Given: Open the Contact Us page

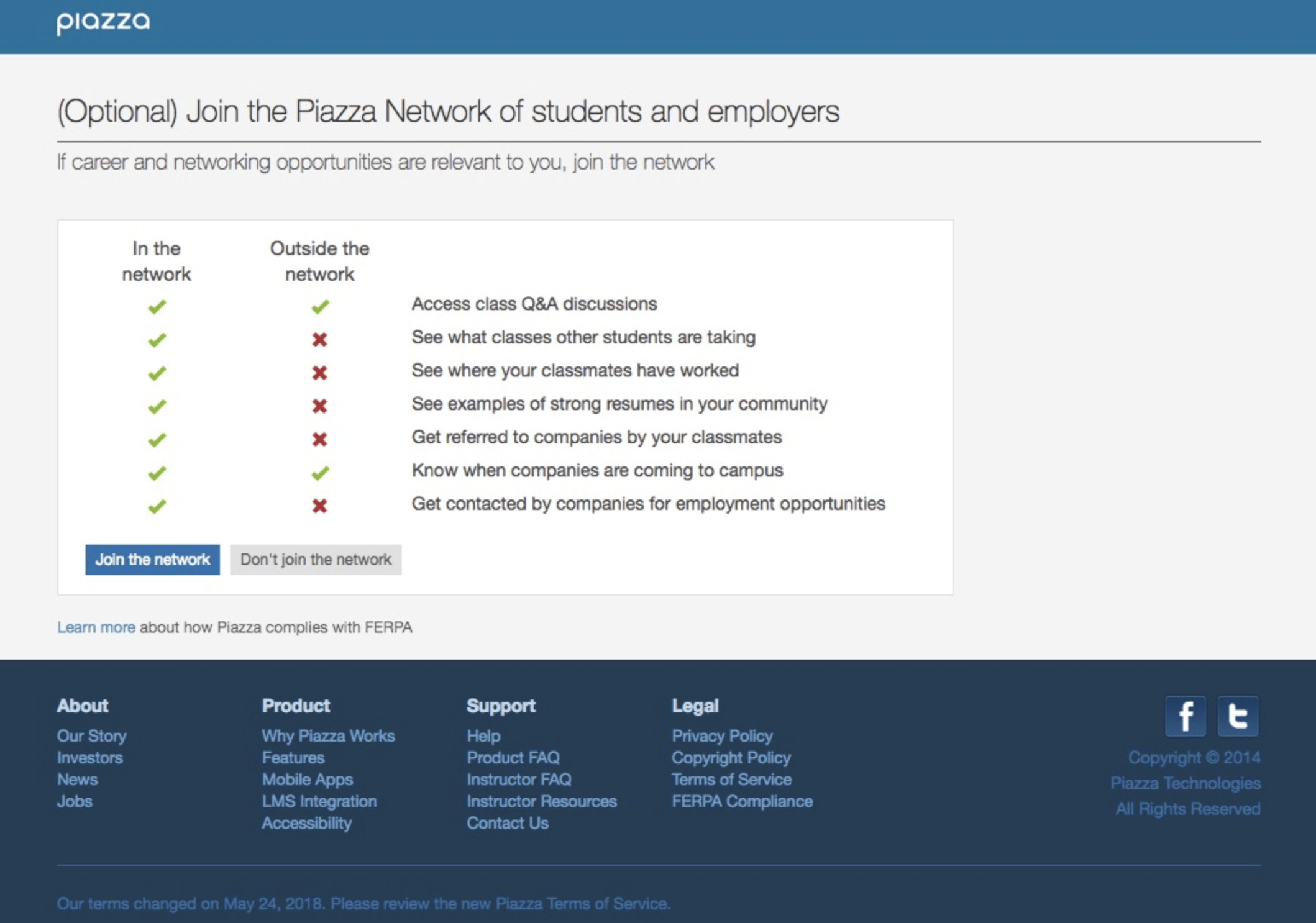Looking at the screenshot, I should tap(508, 823).
